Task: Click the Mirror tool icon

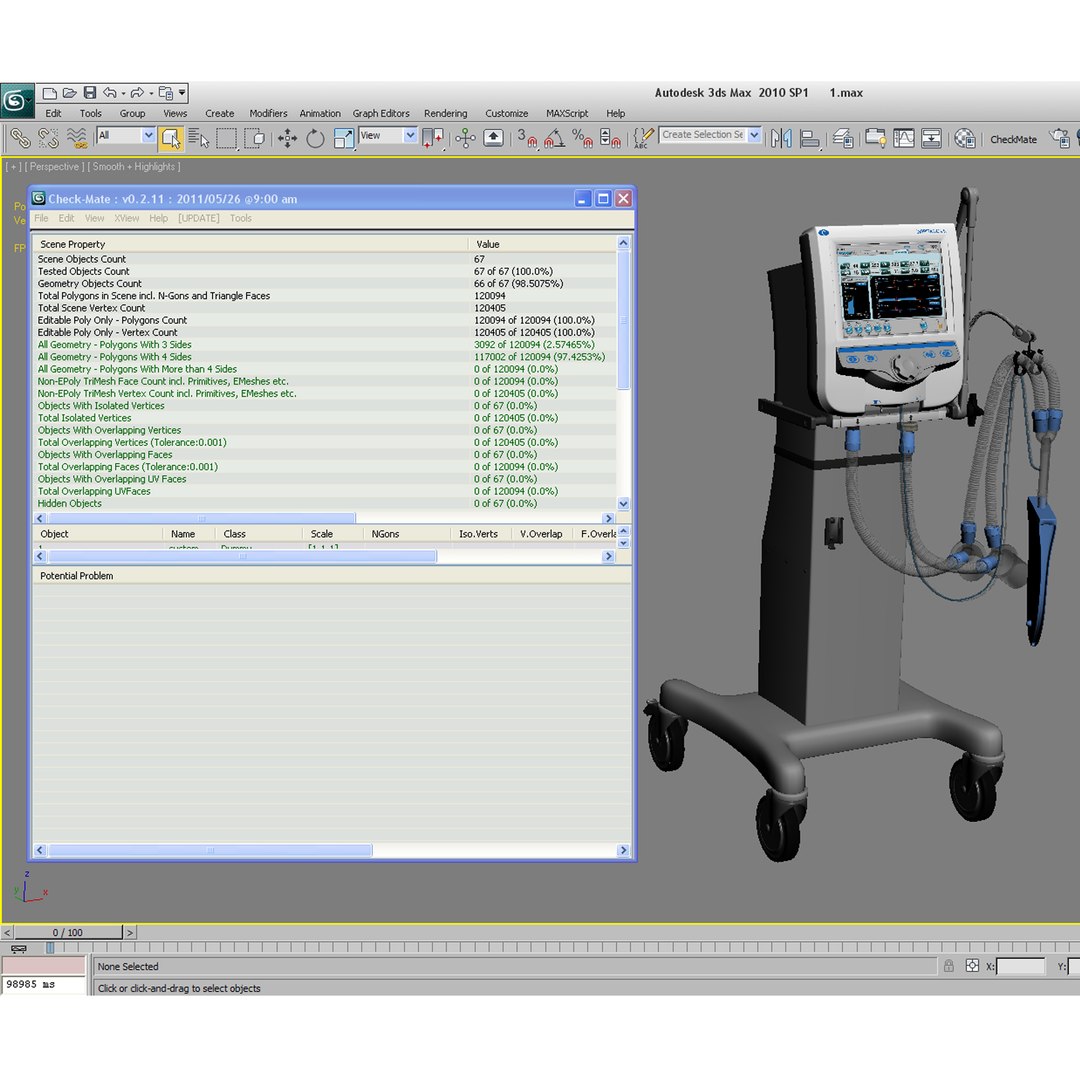Action: coord(781,138)
